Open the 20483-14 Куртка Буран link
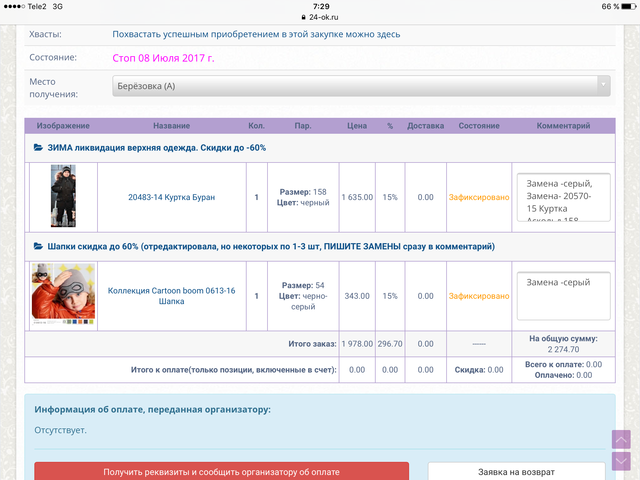Screen dimensions: 640x480 point(171,197)
